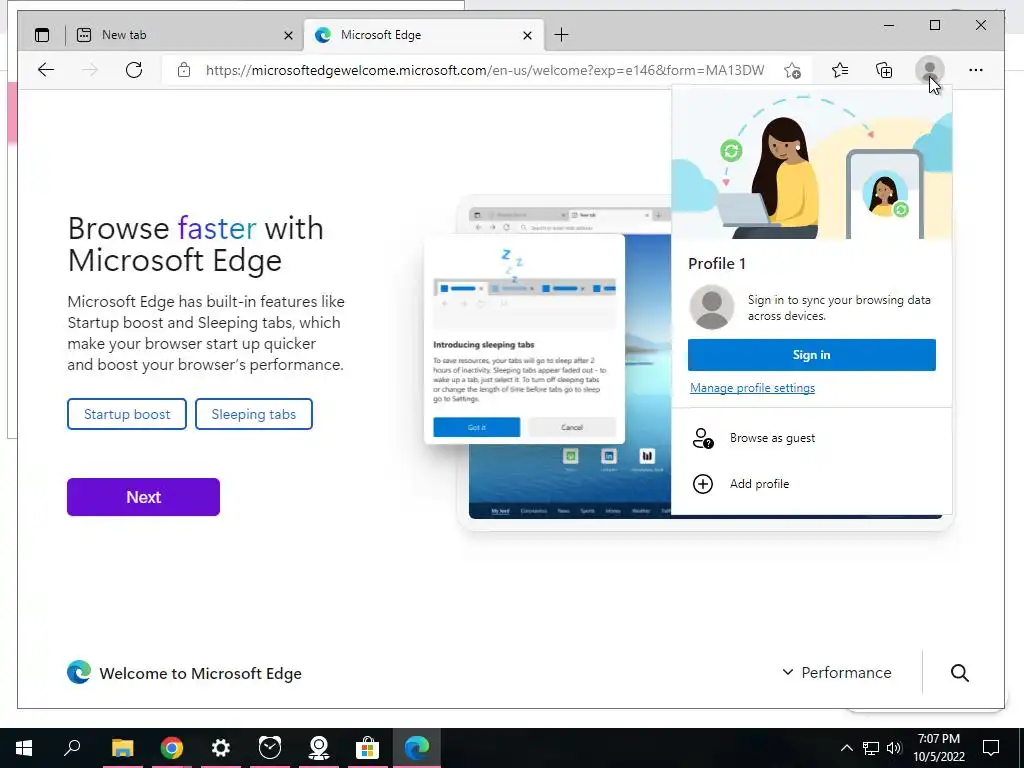The image size is (1024, 768).
Task: Click the Edge logo beside Welcome text
Action: pyautogui.click(x=79, y=672)
